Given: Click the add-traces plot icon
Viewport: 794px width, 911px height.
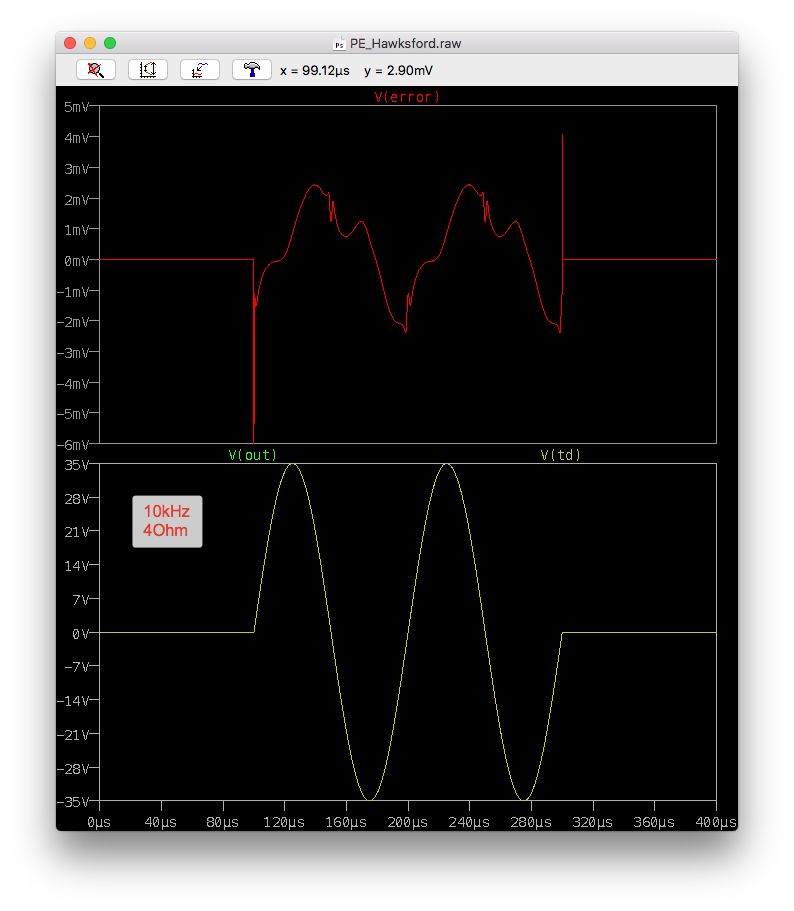Looking at the screenshot, I should pos(200,70).
